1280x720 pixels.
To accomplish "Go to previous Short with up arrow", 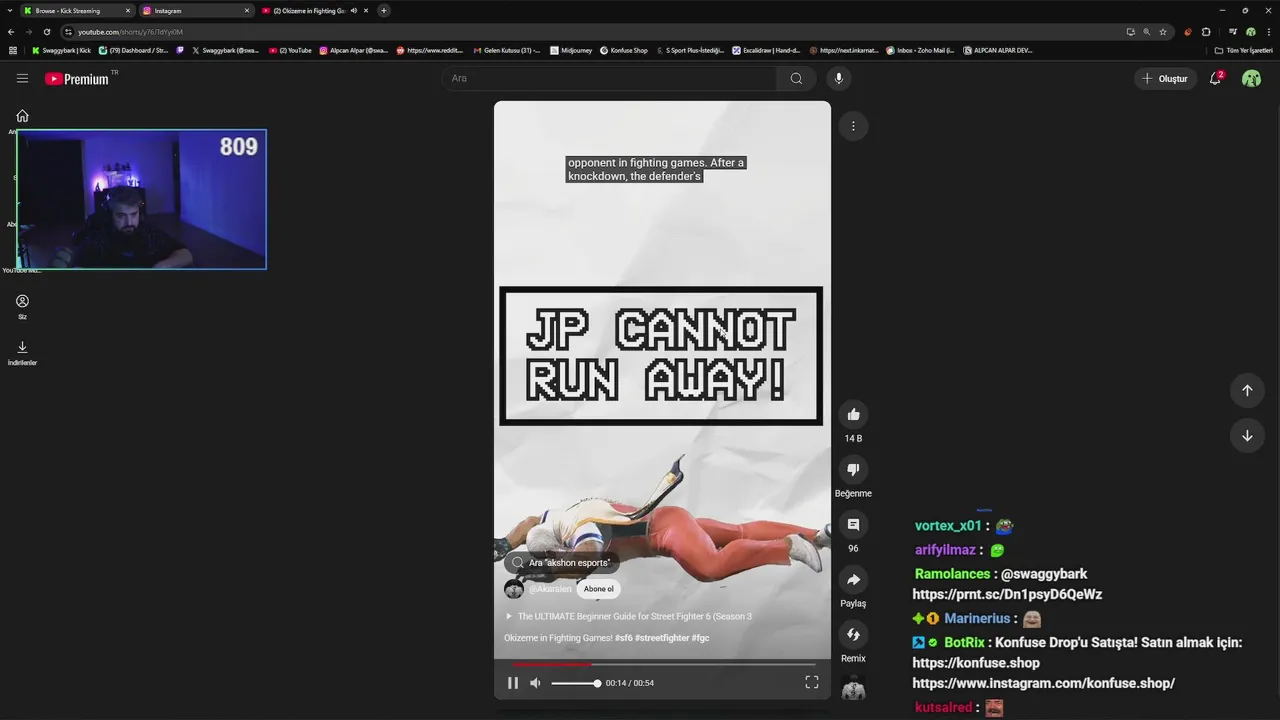I will pyautogui.click(x=1247, y=390).
